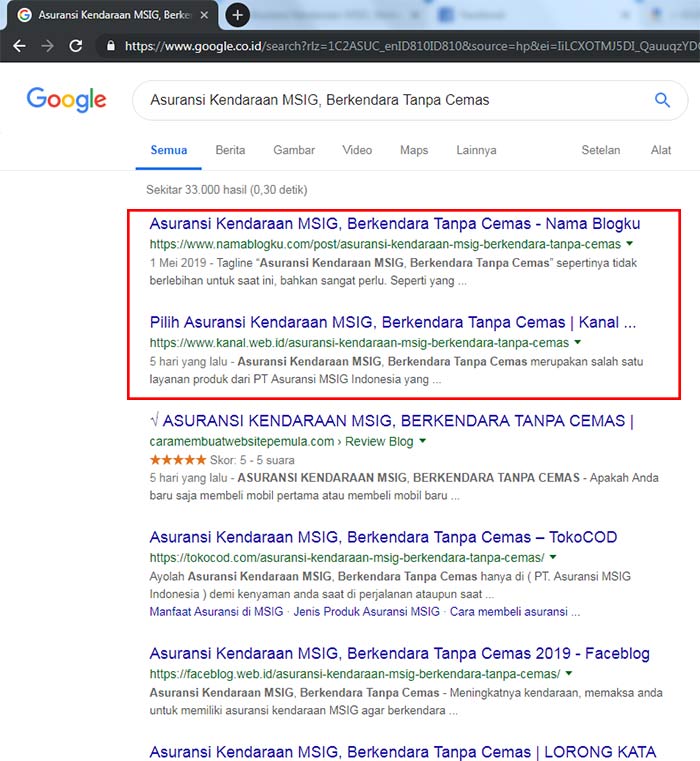Screen dimensions: 700x761
Task: Open the Setelan settings menu
Action: [x=601, y=150]
